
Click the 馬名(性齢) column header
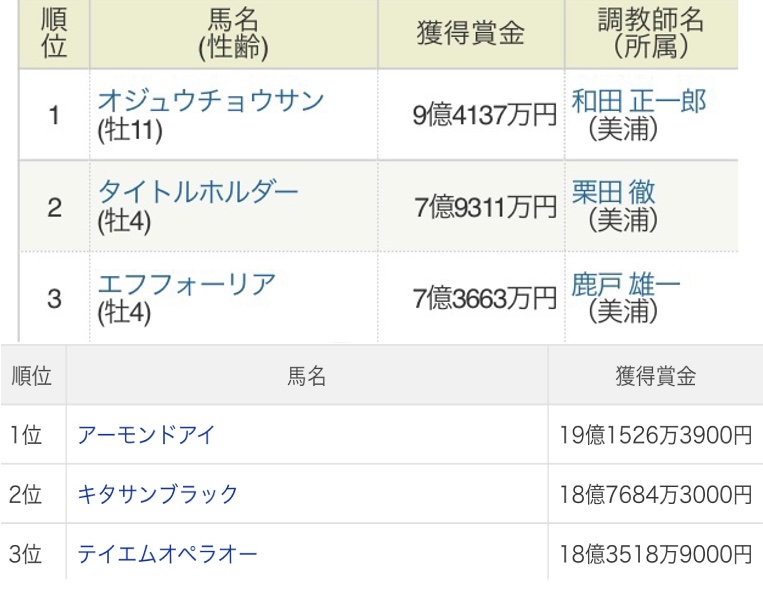234,34
